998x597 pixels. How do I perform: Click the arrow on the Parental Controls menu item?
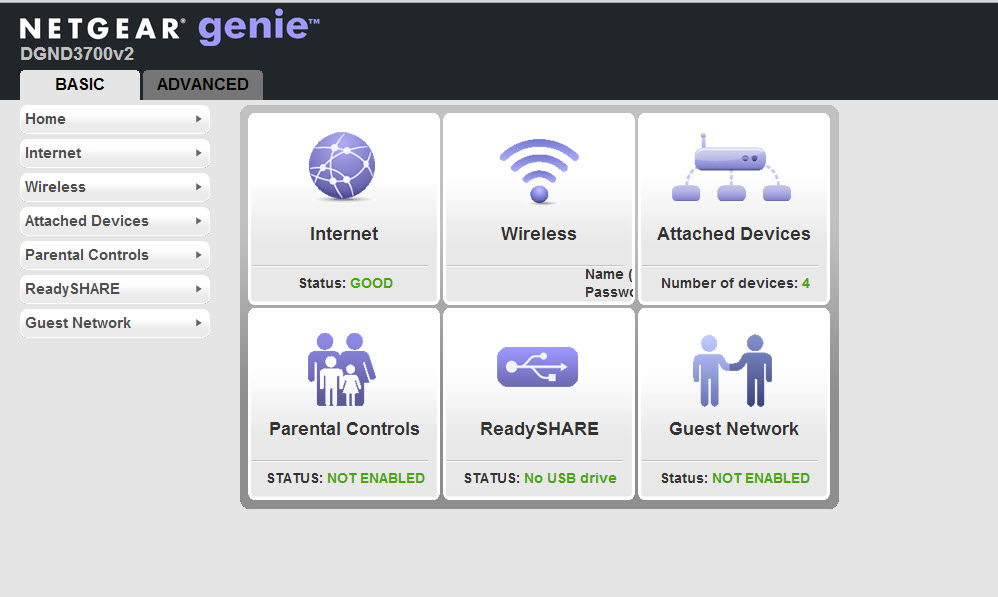[x=199, y=255]
